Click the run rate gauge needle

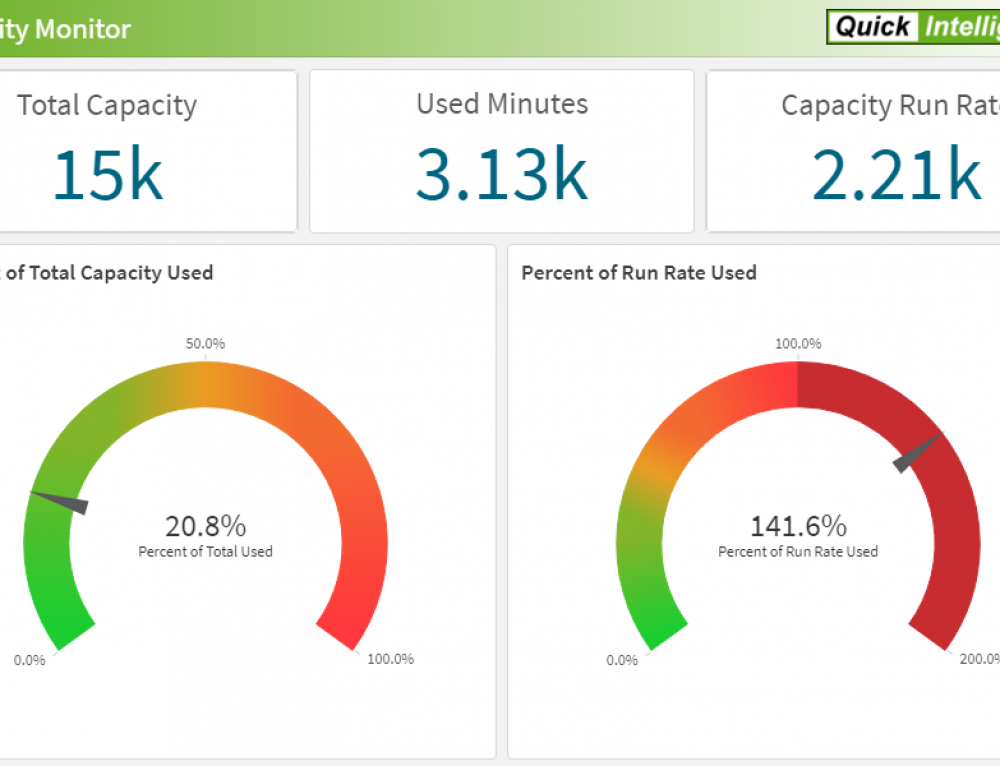coord(916,453)
